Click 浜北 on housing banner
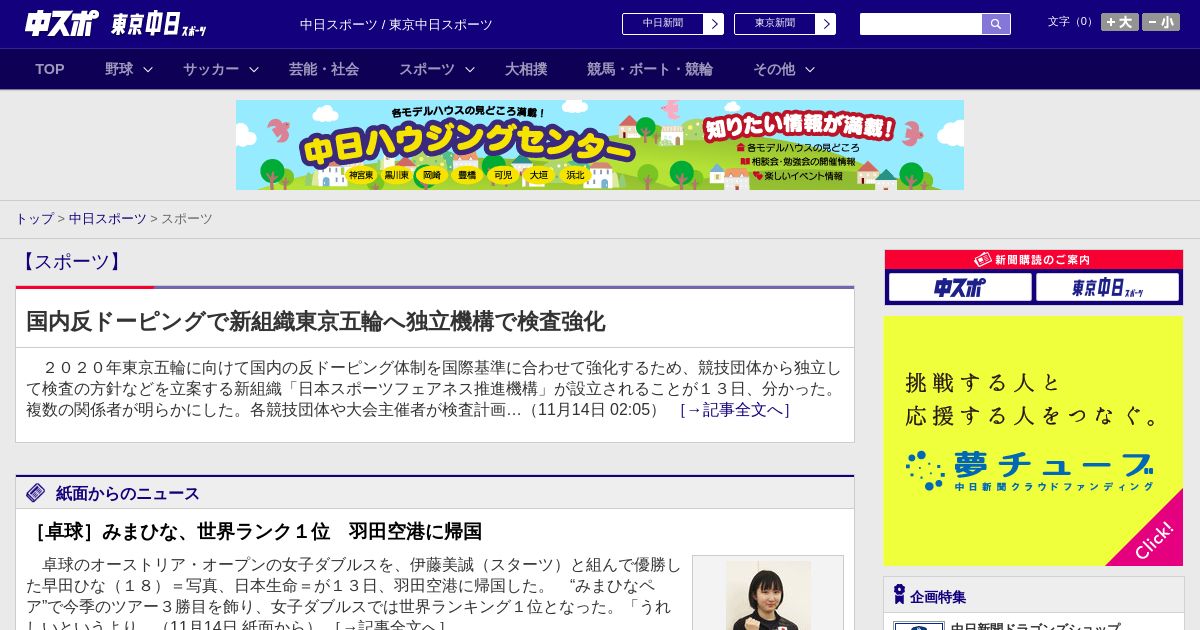1200x630 pixels. pyautogui.click(x=575, y=175)
